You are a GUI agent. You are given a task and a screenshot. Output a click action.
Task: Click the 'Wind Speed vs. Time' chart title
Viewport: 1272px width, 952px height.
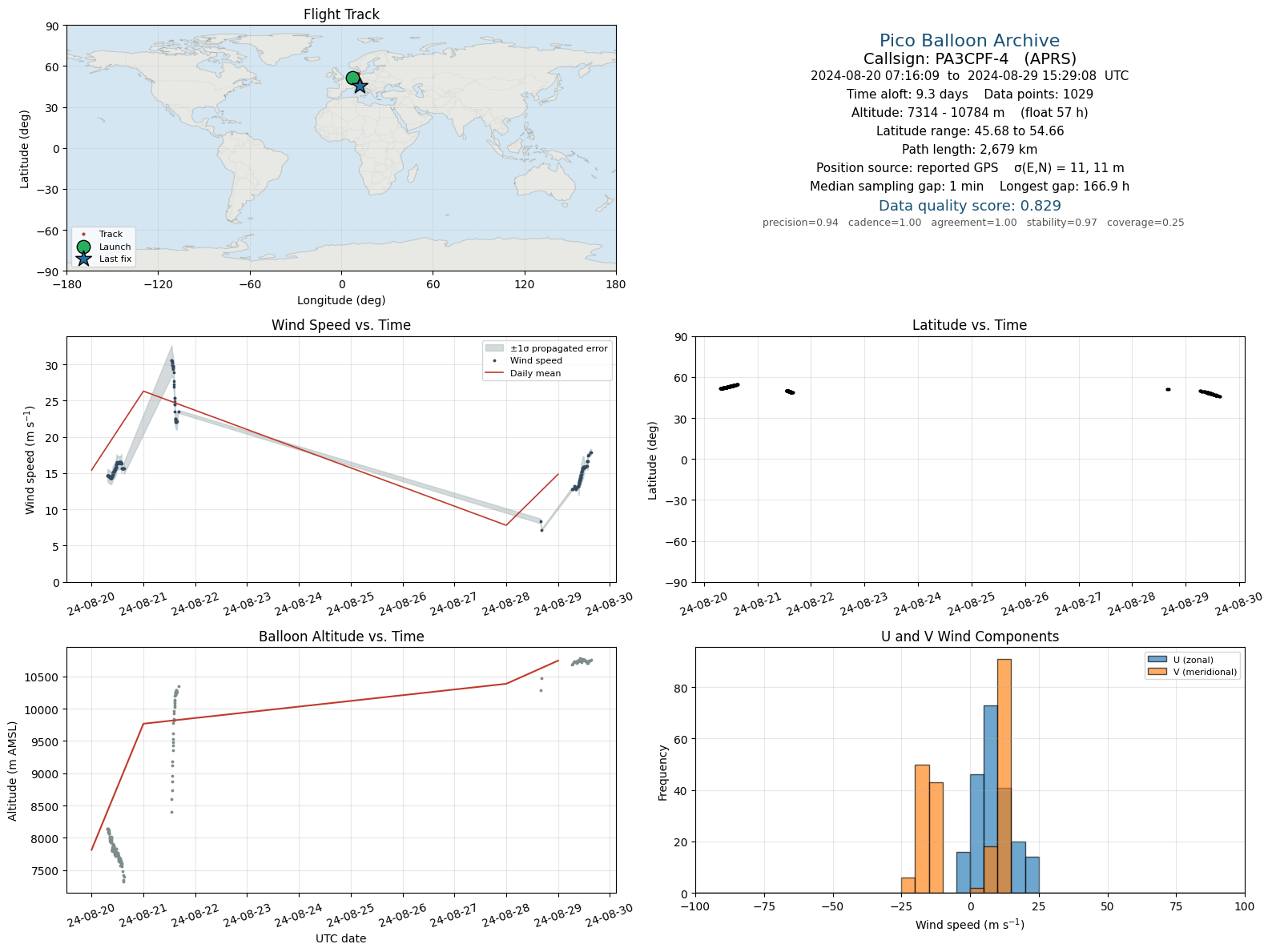[341, 325]
